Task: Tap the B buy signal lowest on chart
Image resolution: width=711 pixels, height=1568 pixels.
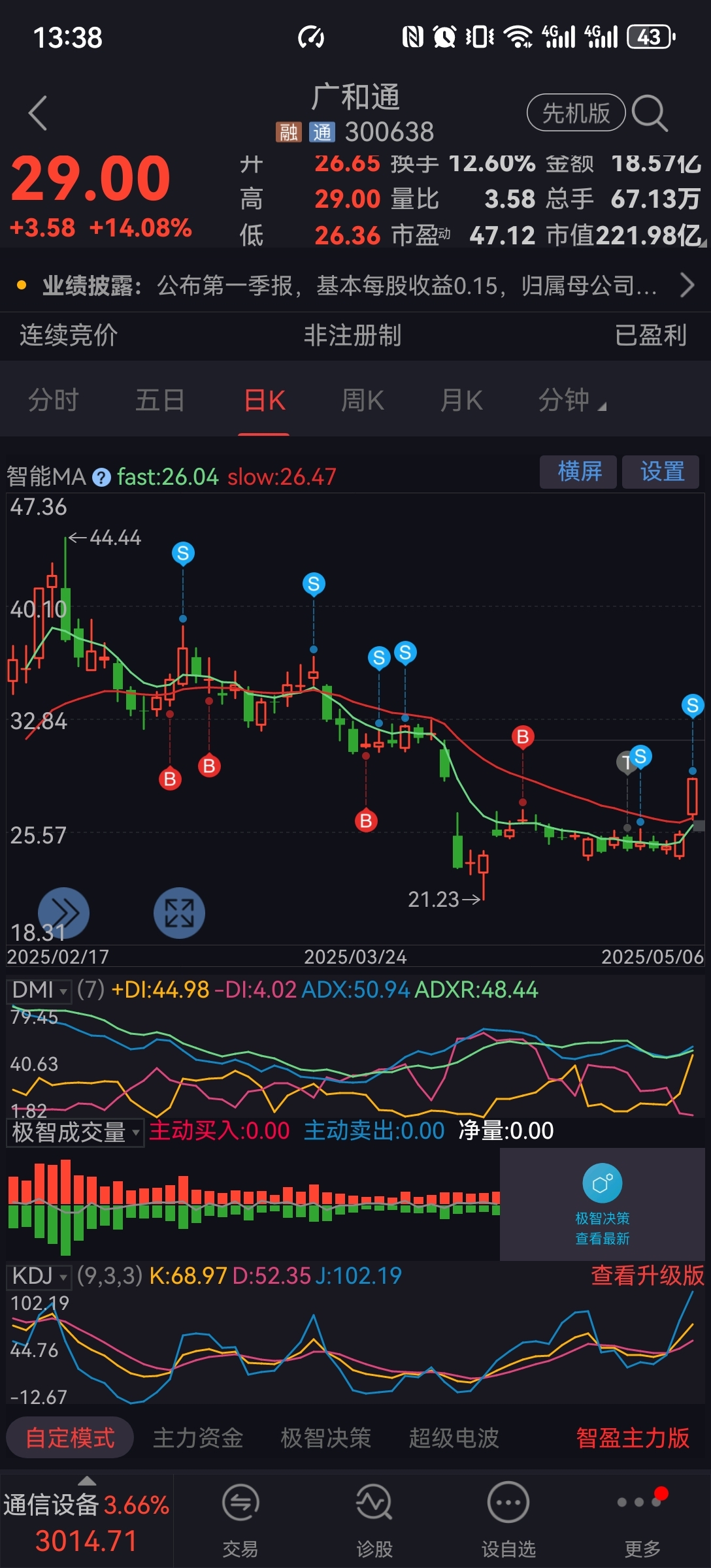Action: point(366,821)
